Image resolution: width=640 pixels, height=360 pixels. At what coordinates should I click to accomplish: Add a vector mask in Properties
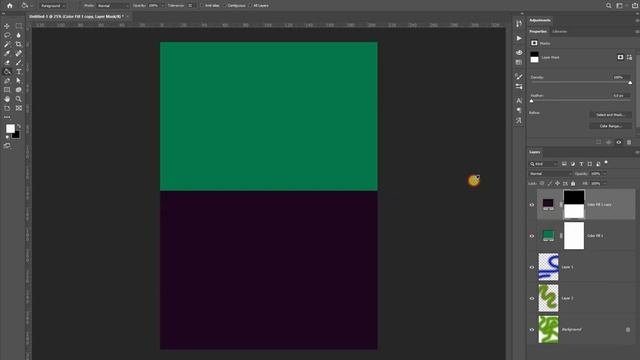(x=629, y=58)
